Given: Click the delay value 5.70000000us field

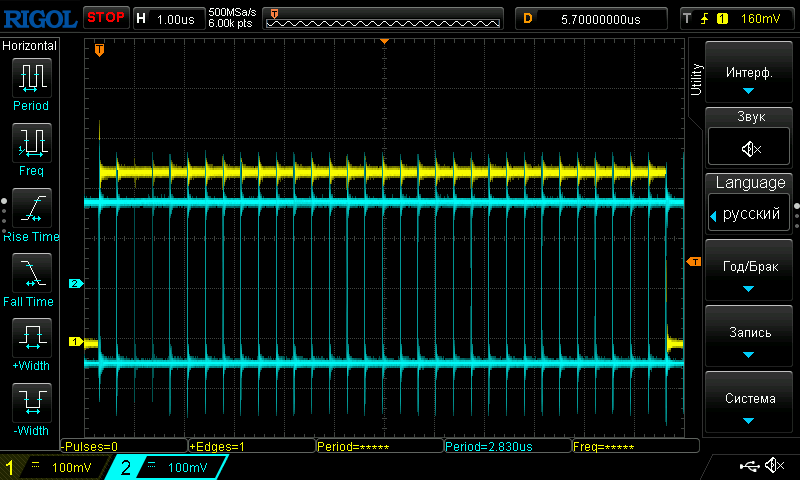Looking at the screenshot, I should [x=592, y=18].
